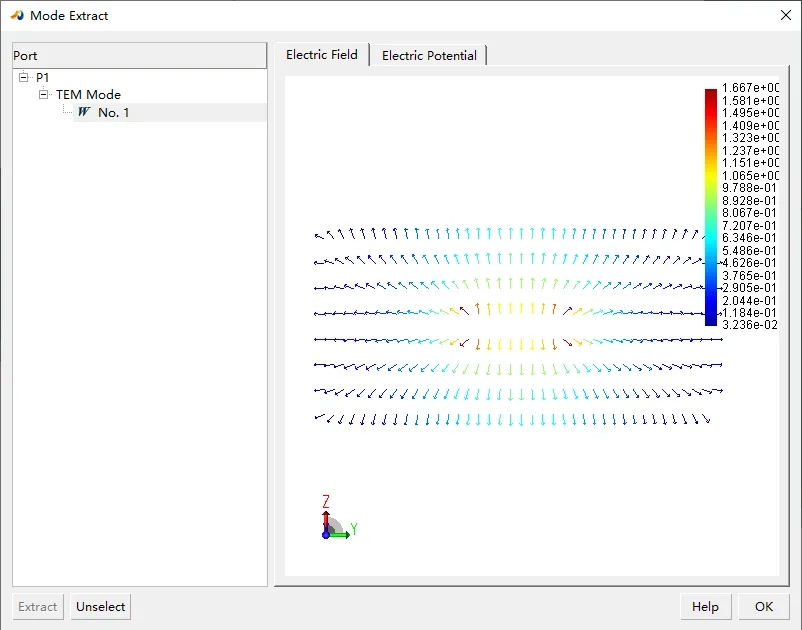Collapse the P1 port tree node
Image resolution: width=802 pixels, height=630 pixels.
click(x=24, y=77)
